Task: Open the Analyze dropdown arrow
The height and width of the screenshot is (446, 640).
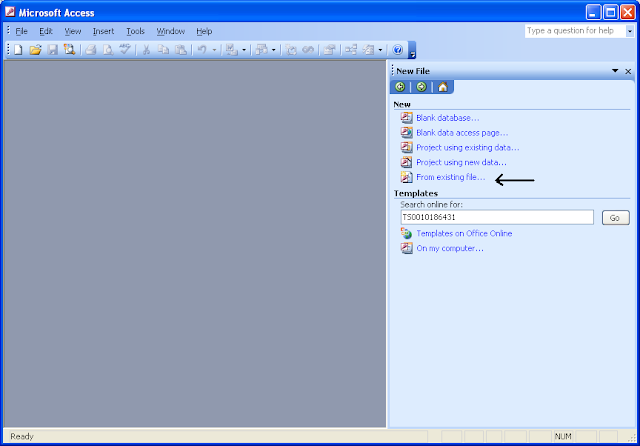Action: point(273,50)
